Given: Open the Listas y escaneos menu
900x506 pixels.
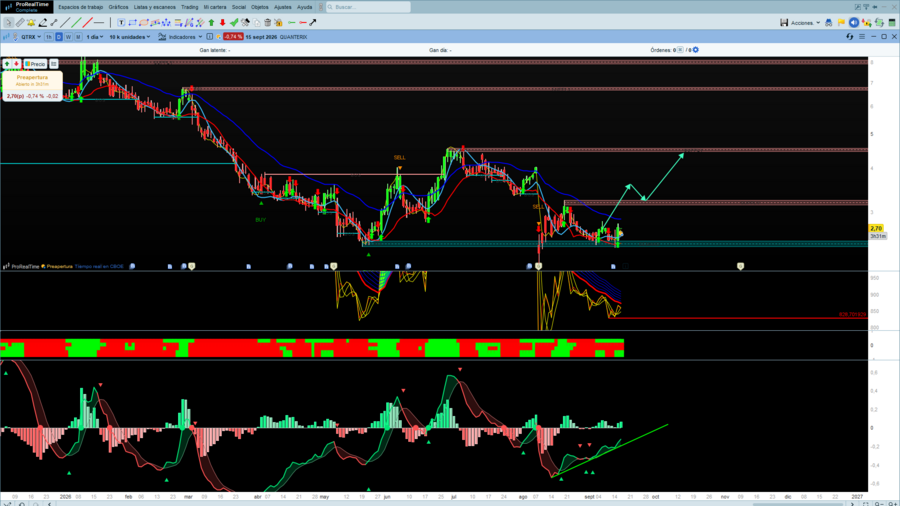Looking at the screenshot, I should pos(154,7).
